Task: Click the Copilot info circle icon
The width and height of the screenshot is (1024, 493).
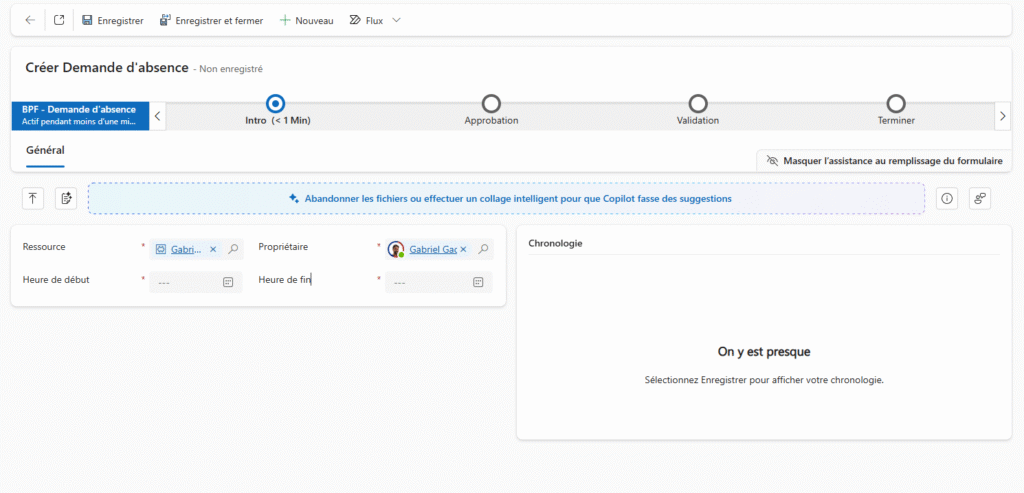Action: [947, 199]
